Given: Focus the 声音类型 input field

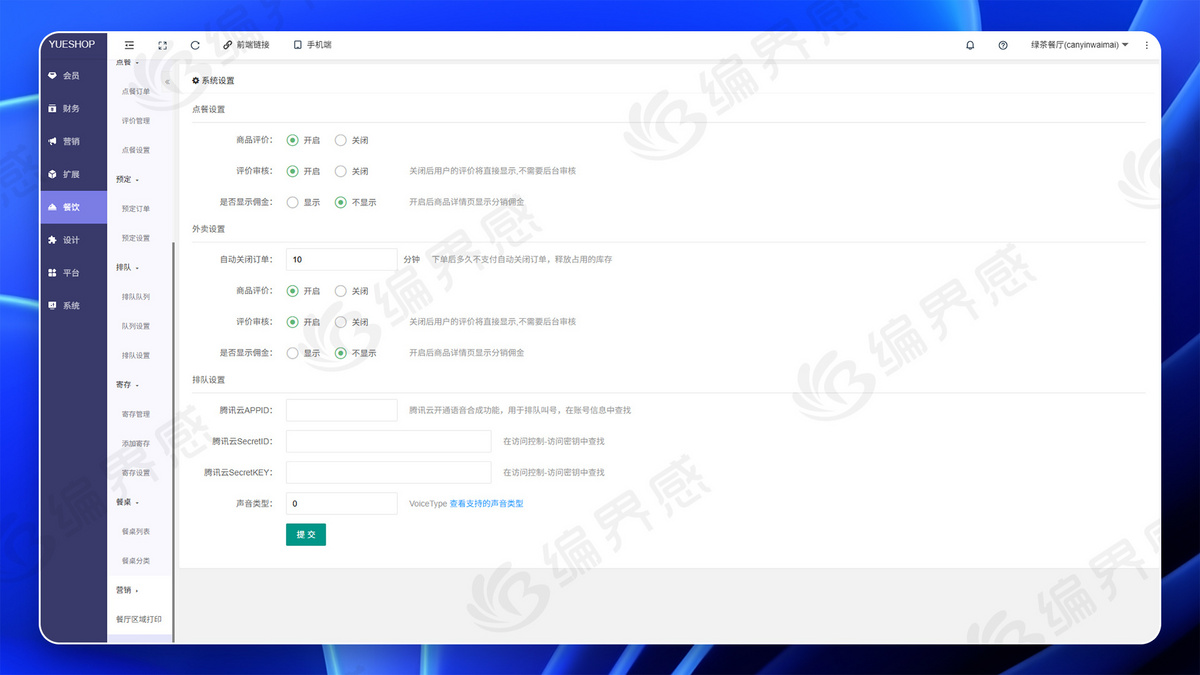Looking at the screenshot, I should point(342,504).
